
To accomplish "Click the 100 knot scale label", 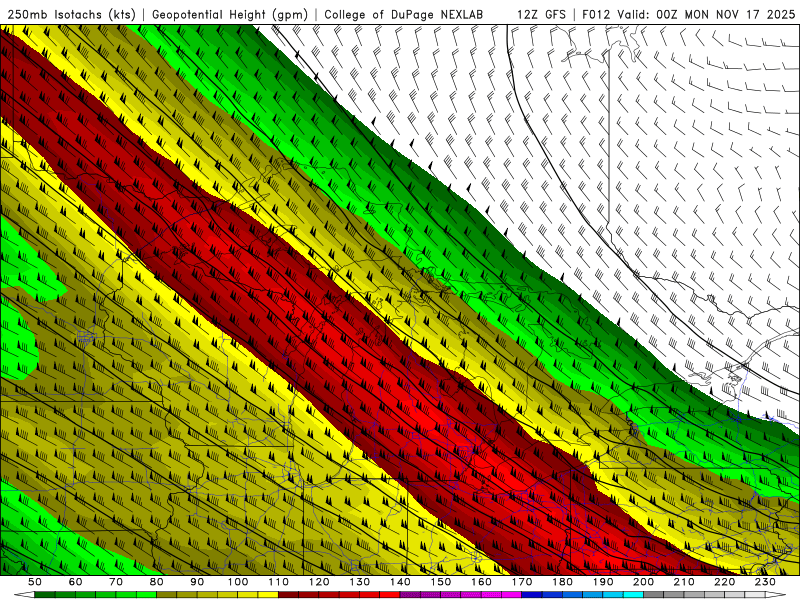I will click(238, 582).
